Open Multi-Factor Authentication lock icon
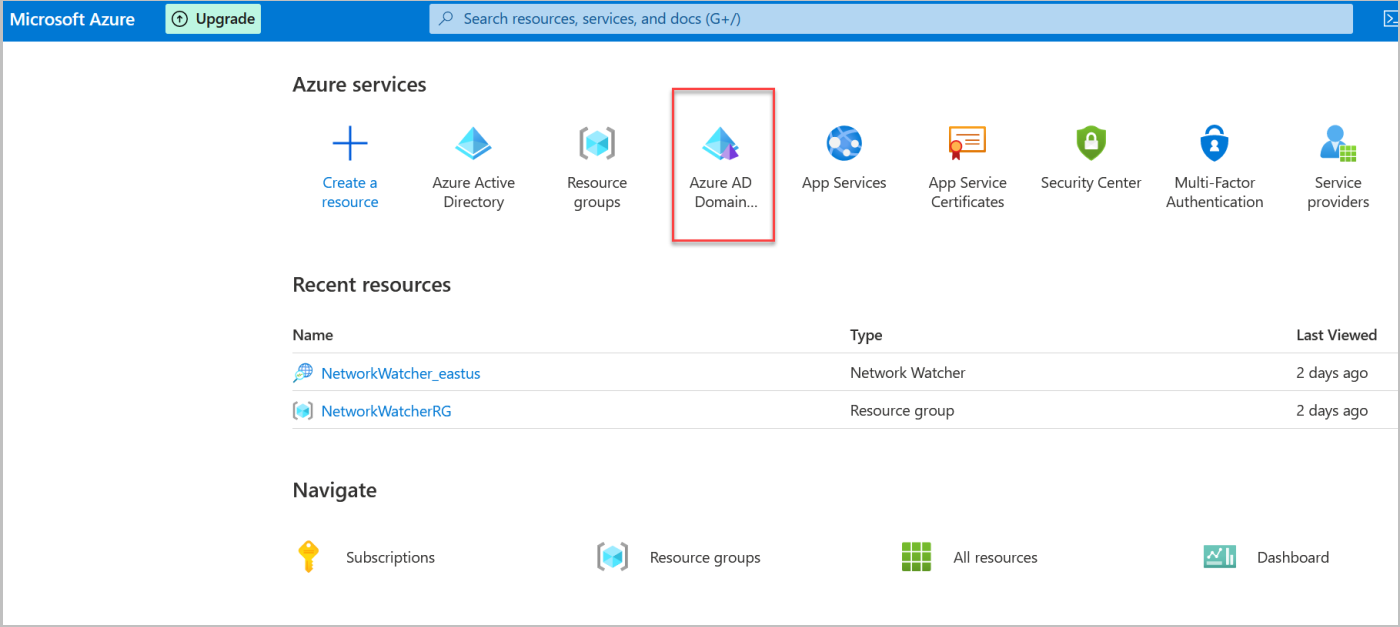Screen dimensions: 1400x627 (1214, 144)
